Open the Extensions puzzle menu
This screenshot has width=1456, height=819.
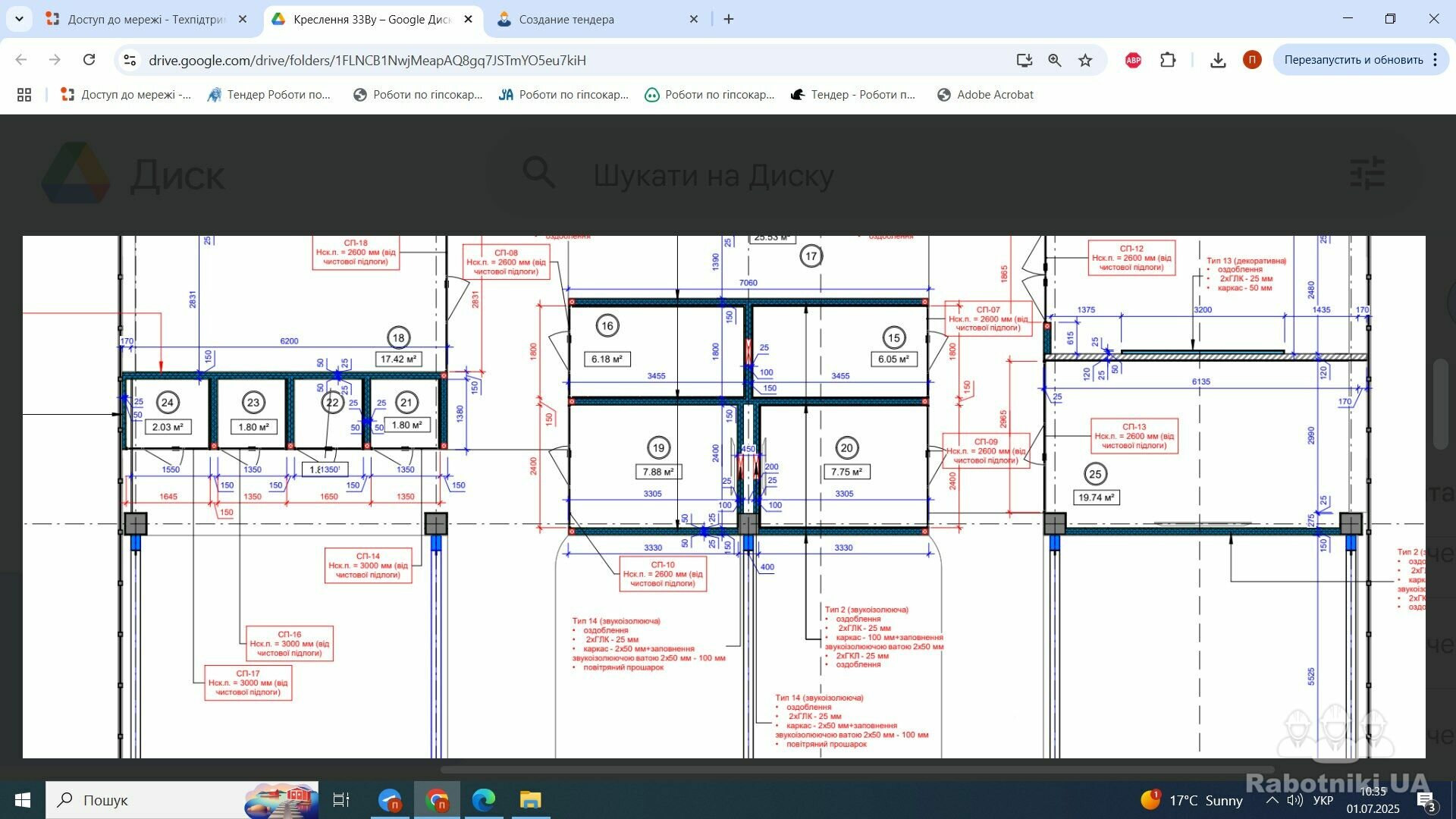point(1168,60)
